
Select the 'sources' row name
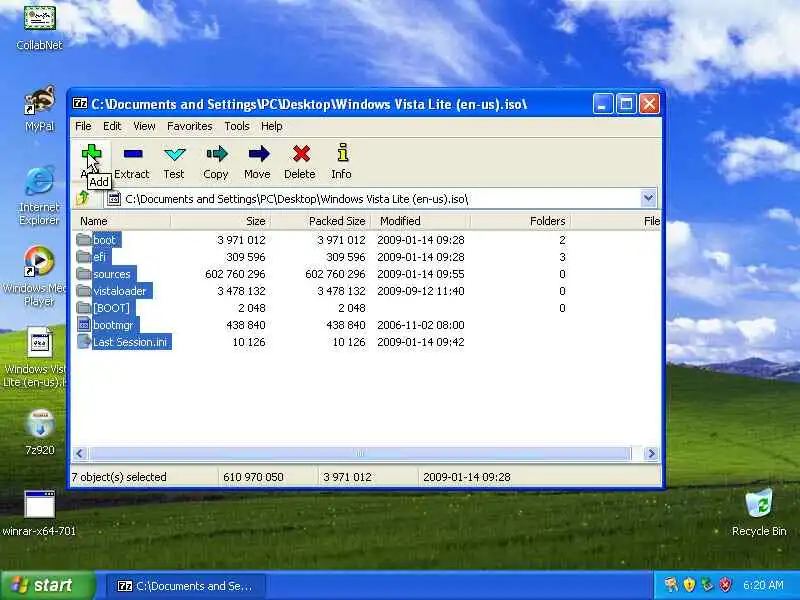click(x=112, y=274)
